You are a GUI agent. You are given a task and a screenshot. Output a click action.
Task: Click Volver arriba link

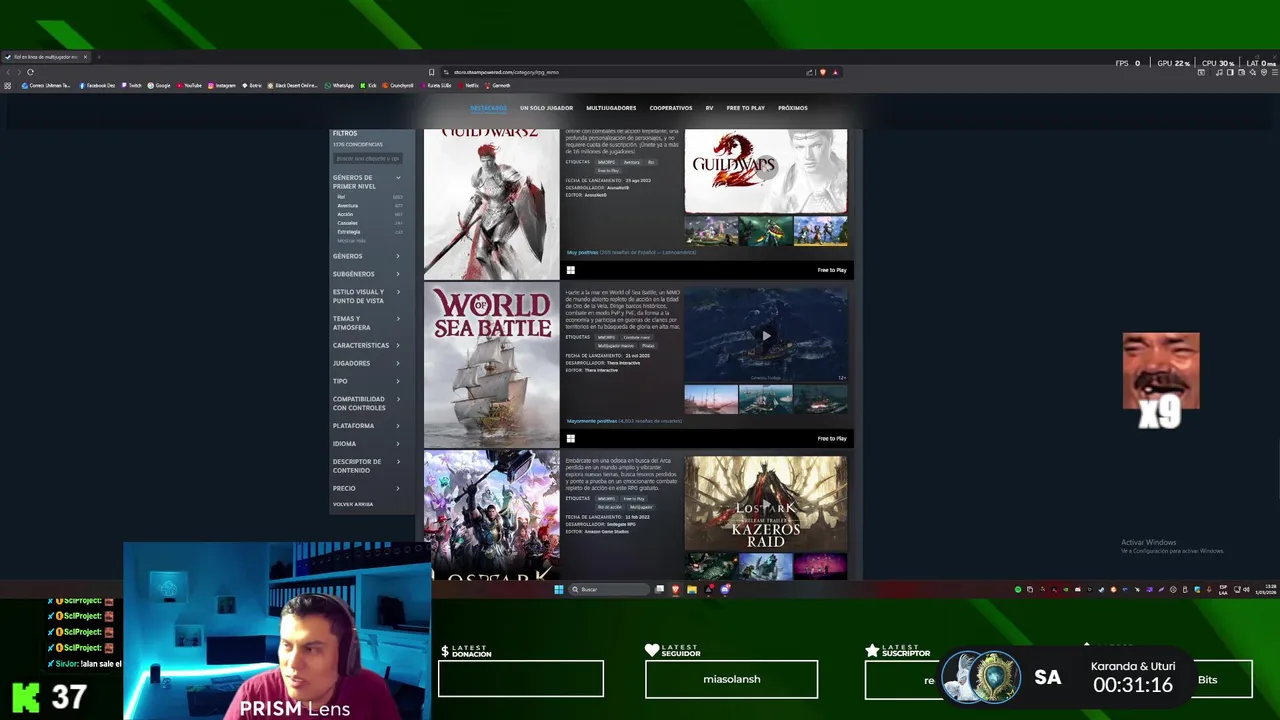coord(353,504)
